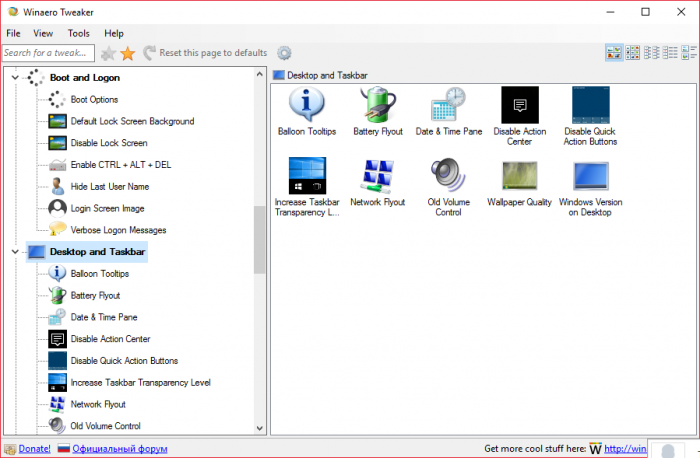Collapse the Desktop and Taskbar tree node
This screenshot has height=458, width=700.
15,252
